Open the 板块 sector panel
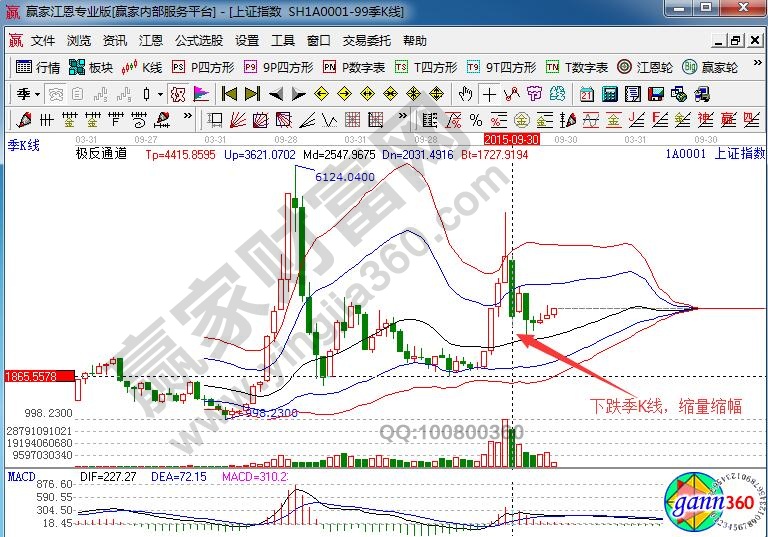Screen dimensions: 768x537 (x=91, y=67)
